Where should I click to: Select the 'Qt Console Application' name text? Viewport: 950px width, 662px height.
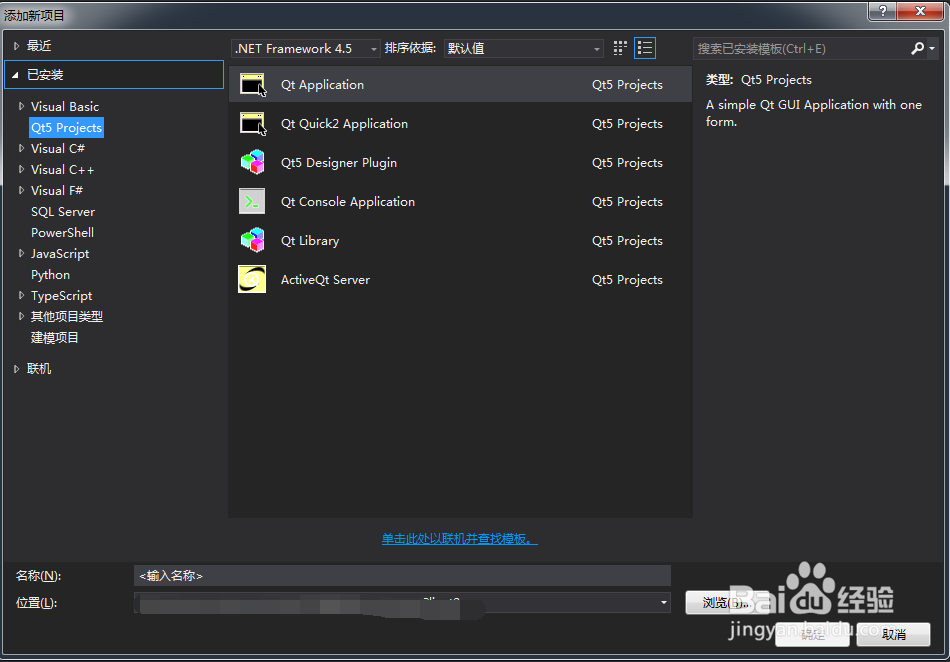(348, 202)
